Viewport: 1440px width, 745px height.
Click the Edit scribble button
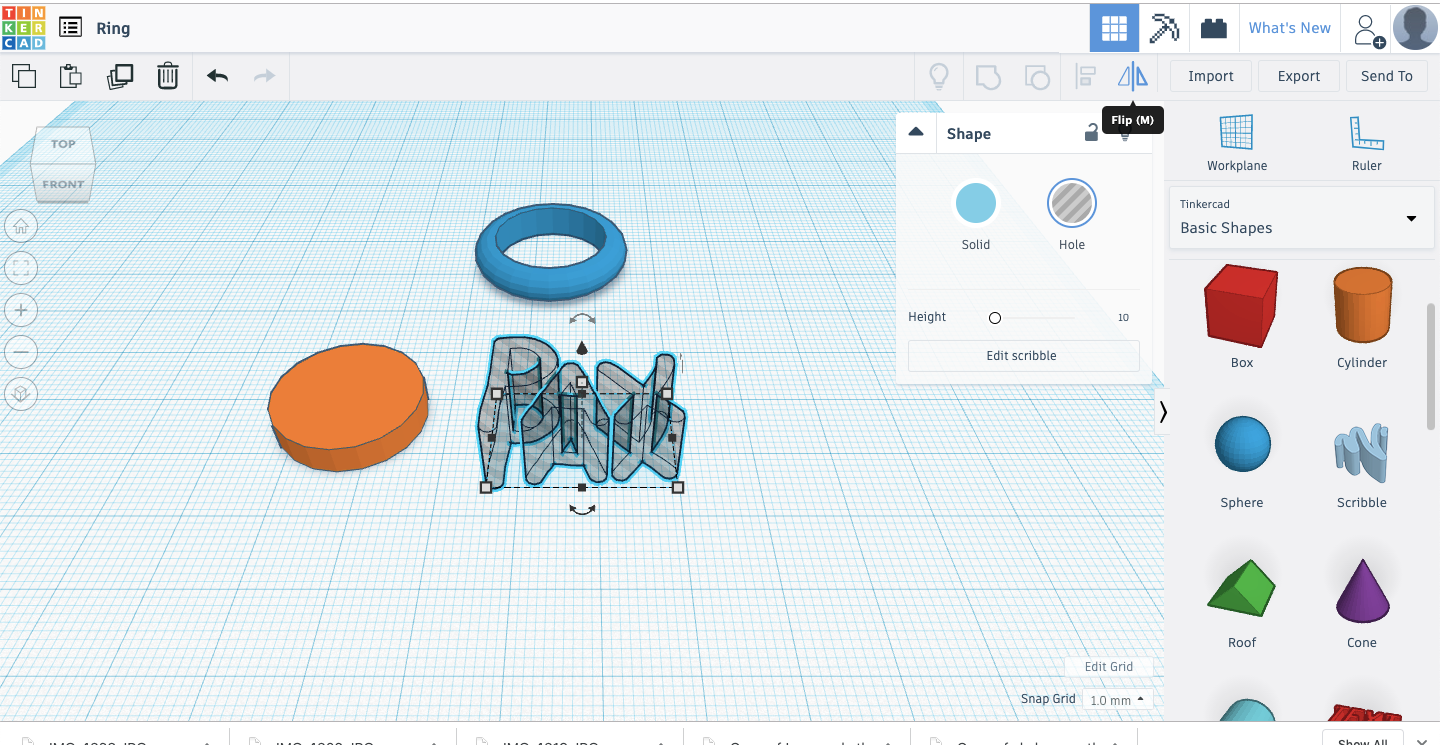(x=1023, y=355)
